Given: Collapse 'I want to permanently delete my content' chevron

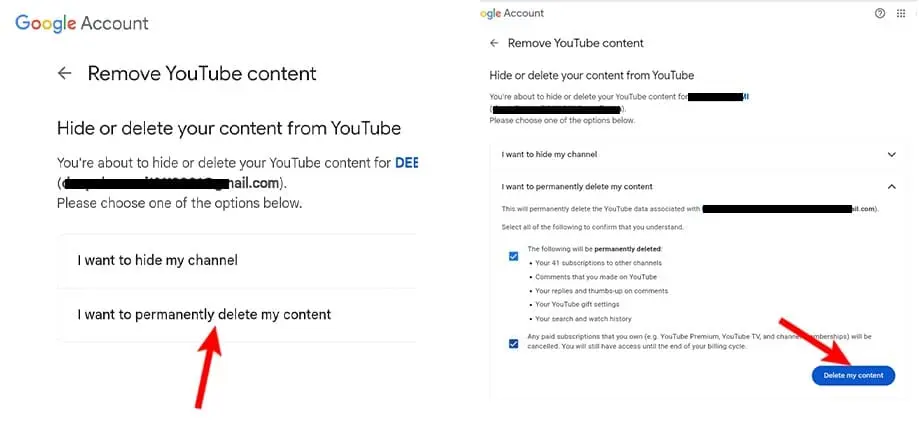Looking at the screenshot, I should point(891,186).
